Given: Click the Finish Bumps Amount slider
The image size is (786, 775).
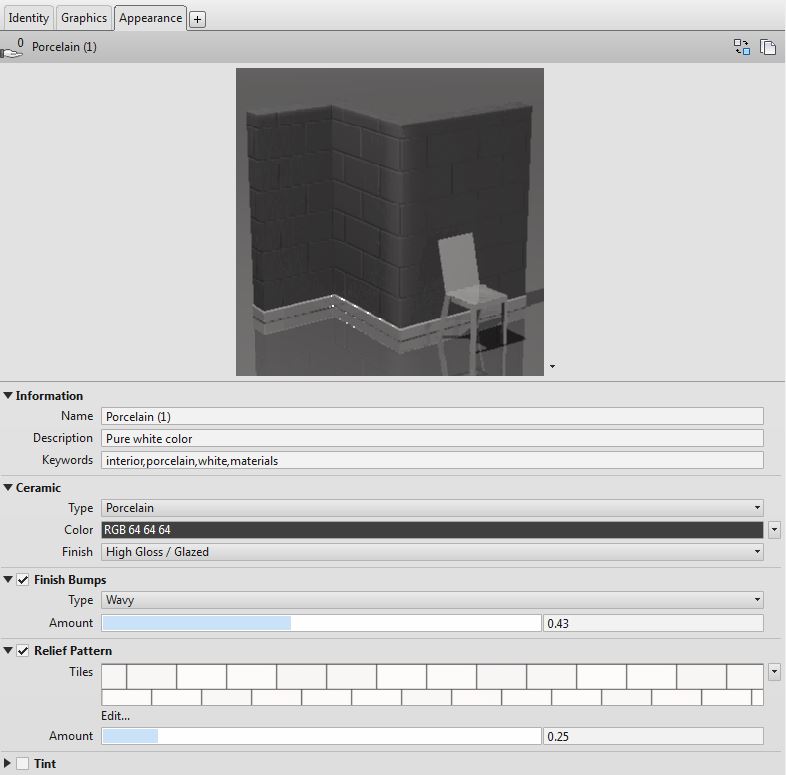Looking at the screenshot, I should click(x=320, y=623).
